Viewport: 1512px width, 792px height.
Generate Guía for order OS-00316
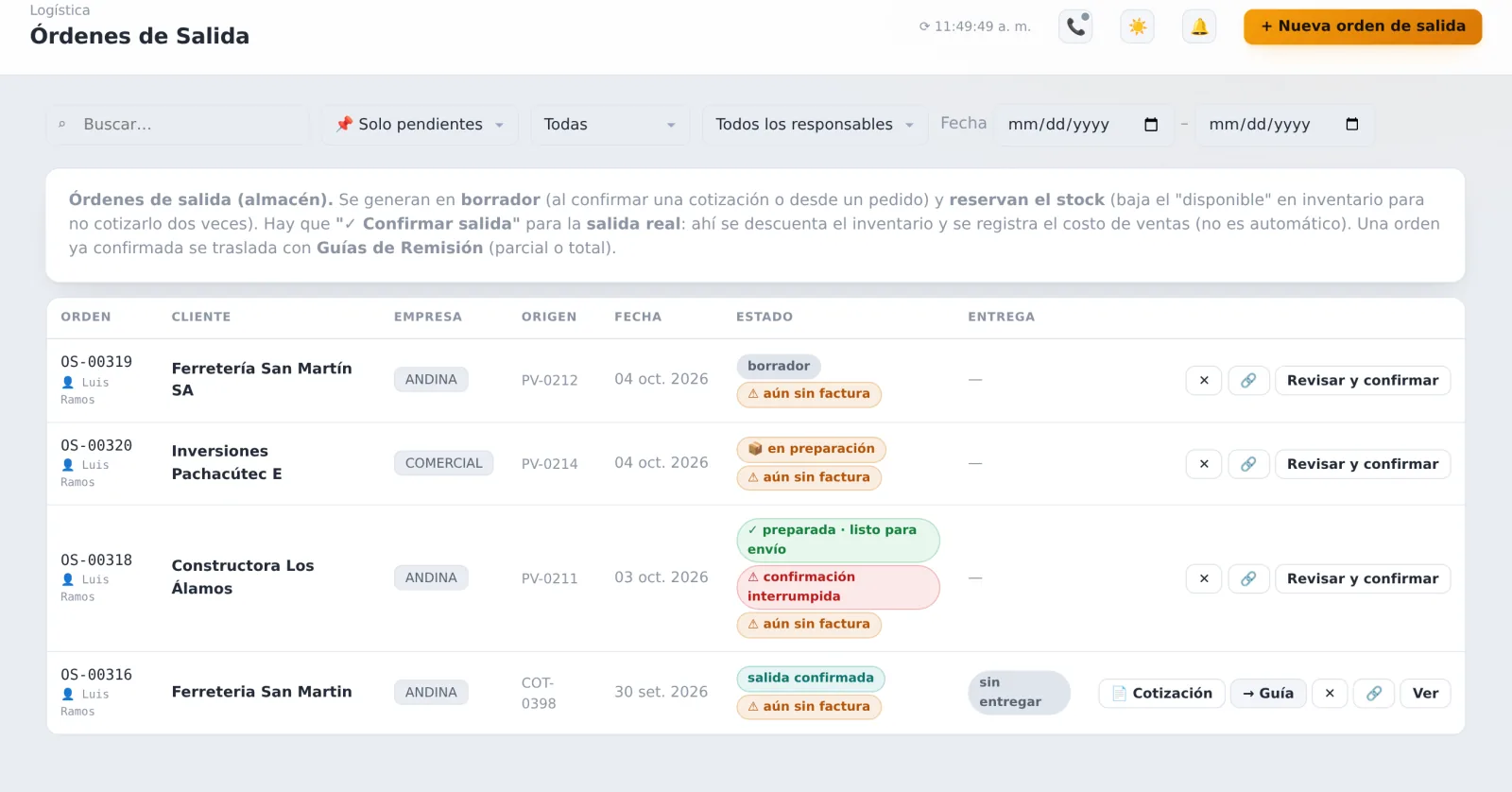(1268, 693)
